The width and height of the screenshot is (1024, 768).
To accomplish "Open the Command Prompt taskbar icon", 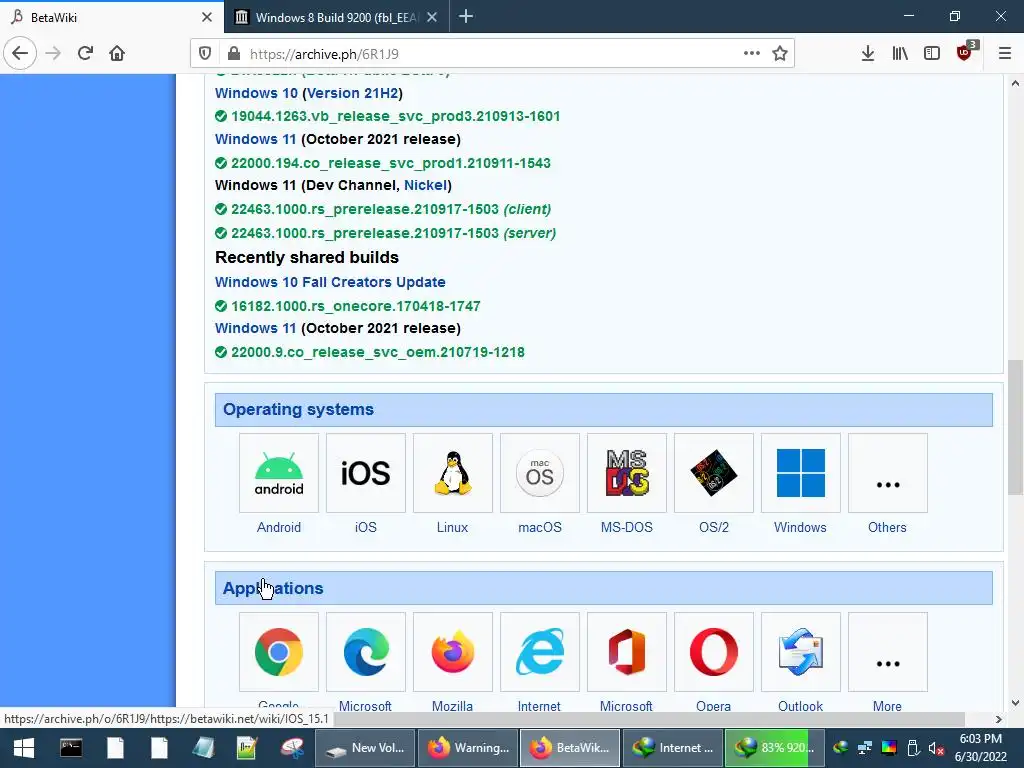I will pos(71,748).
